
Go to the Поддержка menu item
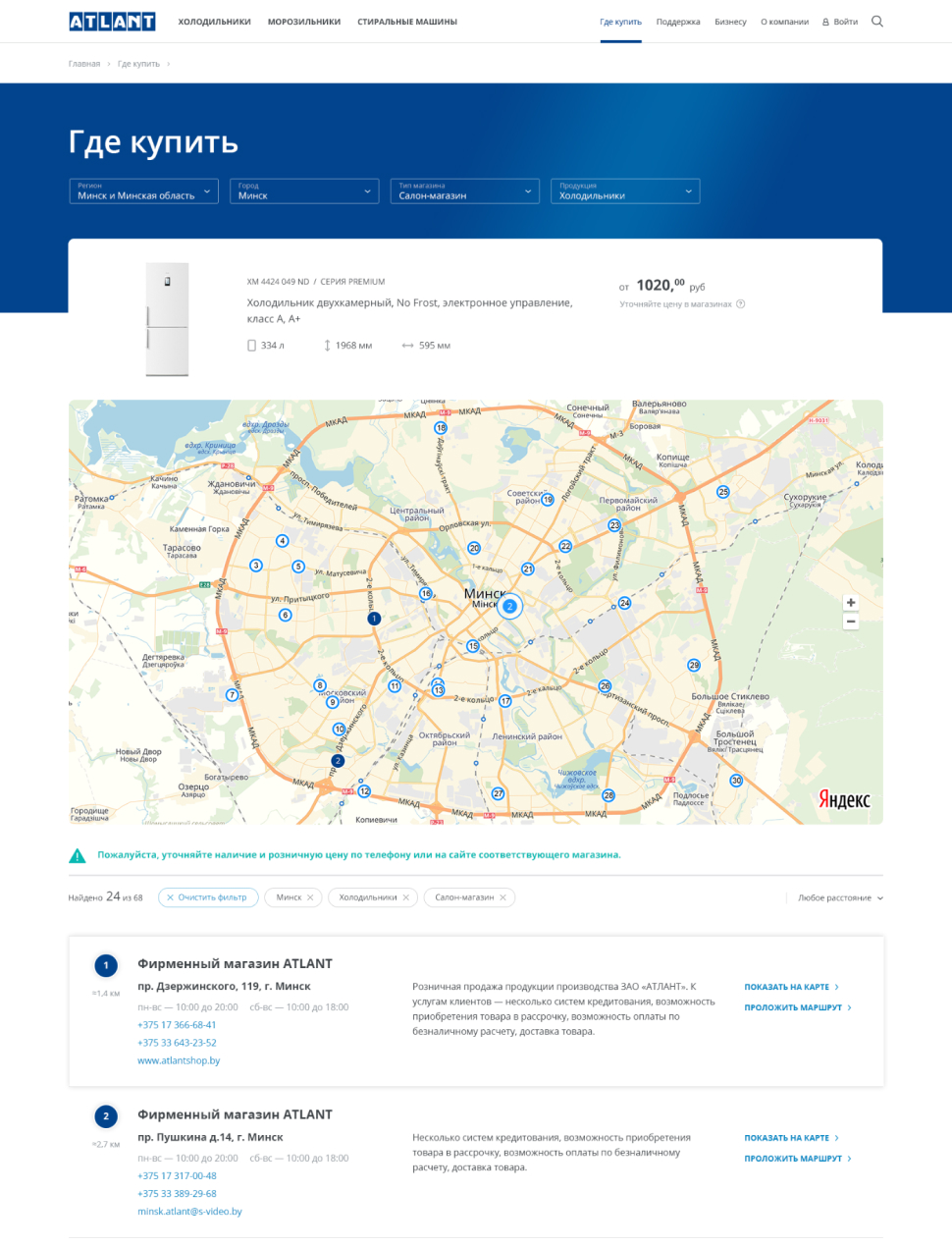pos(678,22)
